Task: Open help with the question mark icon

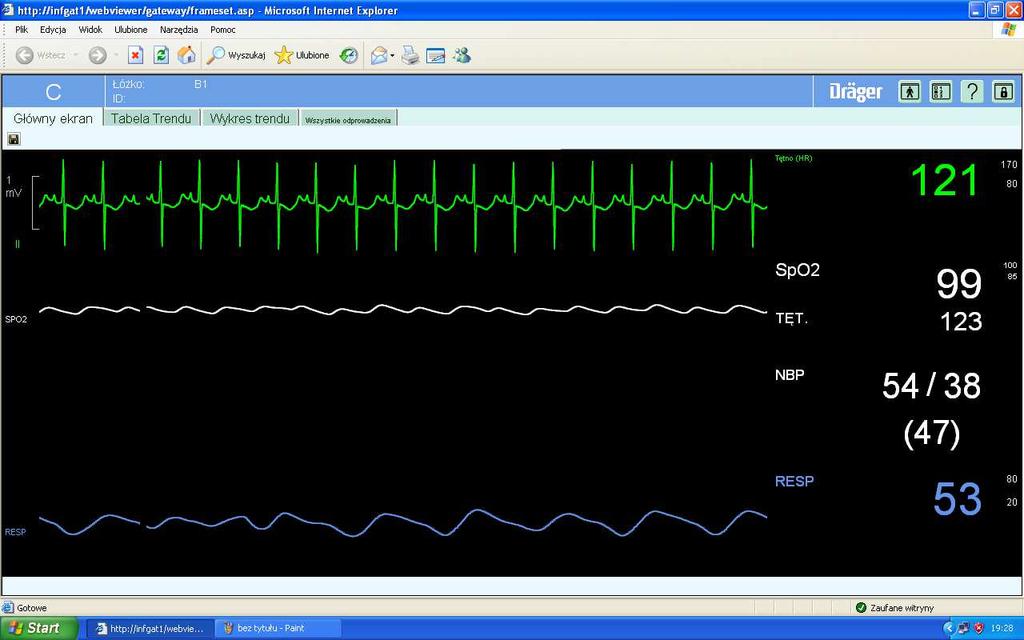Action: 972,91
